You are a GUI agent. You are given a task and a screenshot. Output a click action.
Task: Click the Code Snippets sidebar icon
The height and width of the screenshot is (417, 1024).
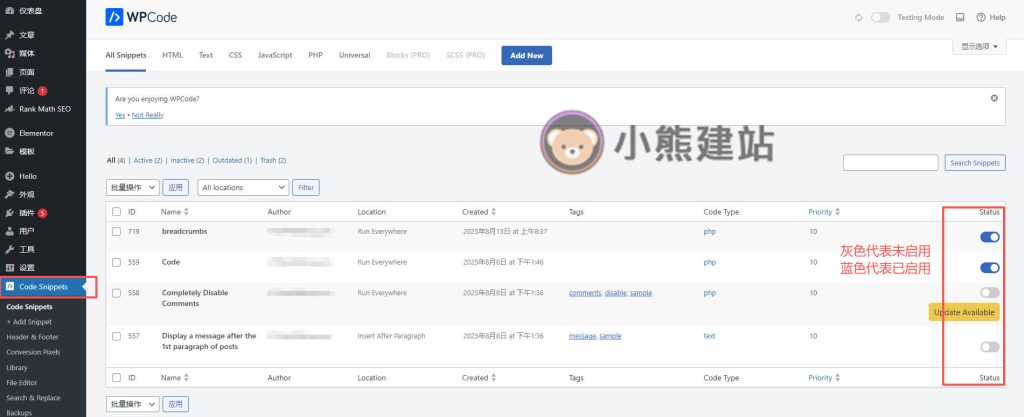pos(9,286)
